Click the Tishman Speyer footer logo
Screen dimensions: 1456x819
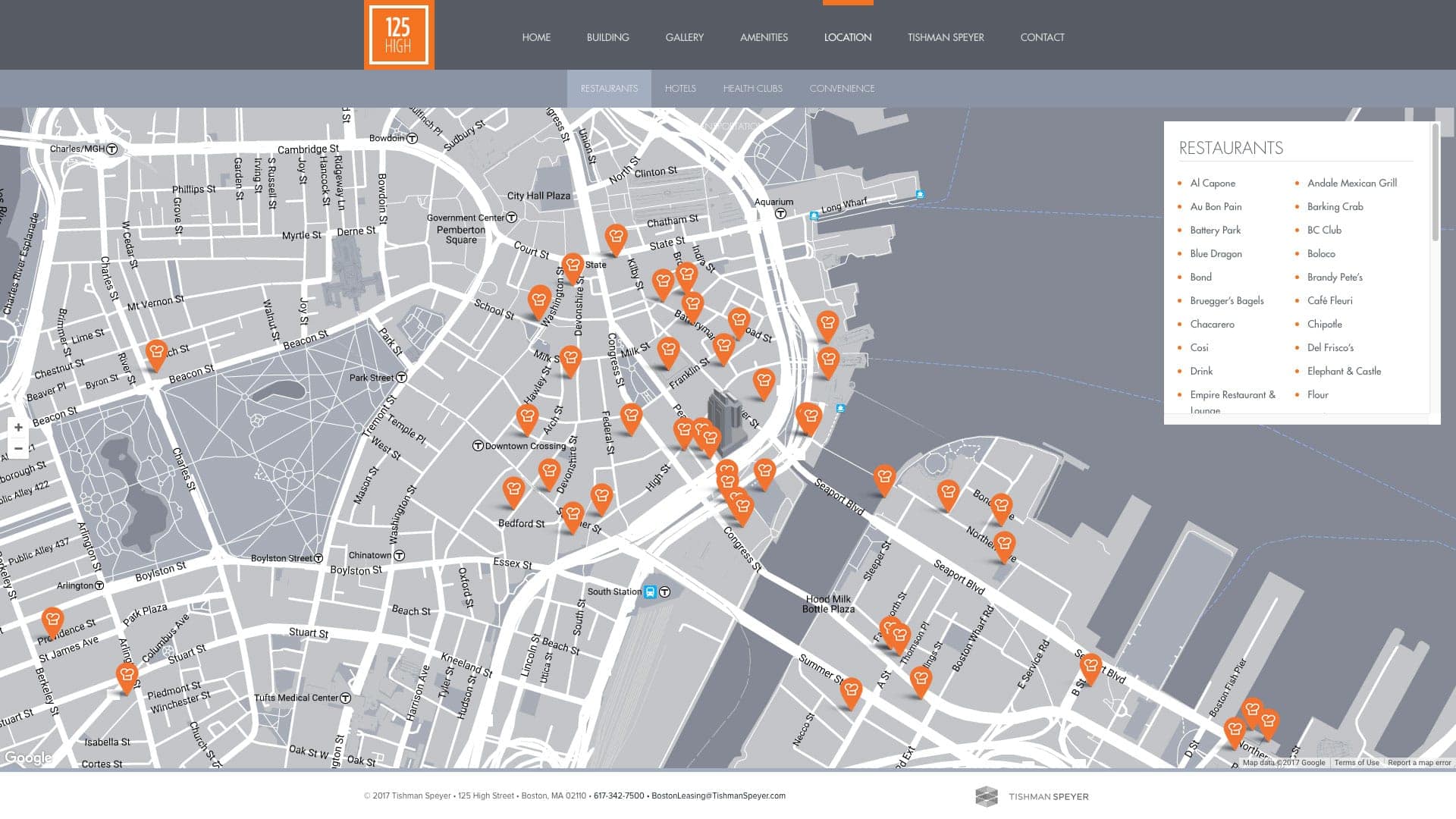click(1031, 796)
